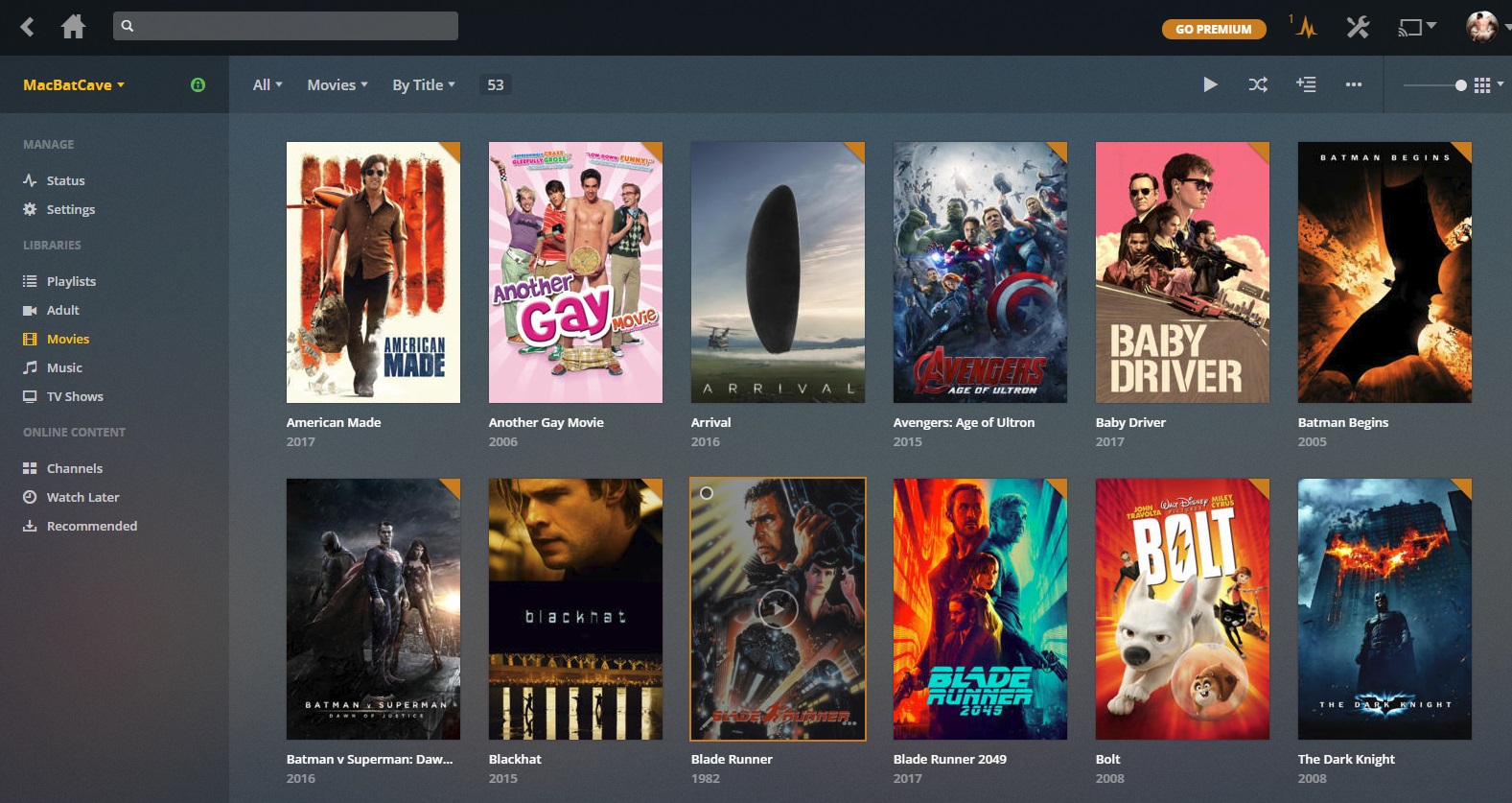Image resolution: width=1512 pixels, height=803 pixels.
Task: Click the Bolt title text
Action: [x=1107, y=759]
